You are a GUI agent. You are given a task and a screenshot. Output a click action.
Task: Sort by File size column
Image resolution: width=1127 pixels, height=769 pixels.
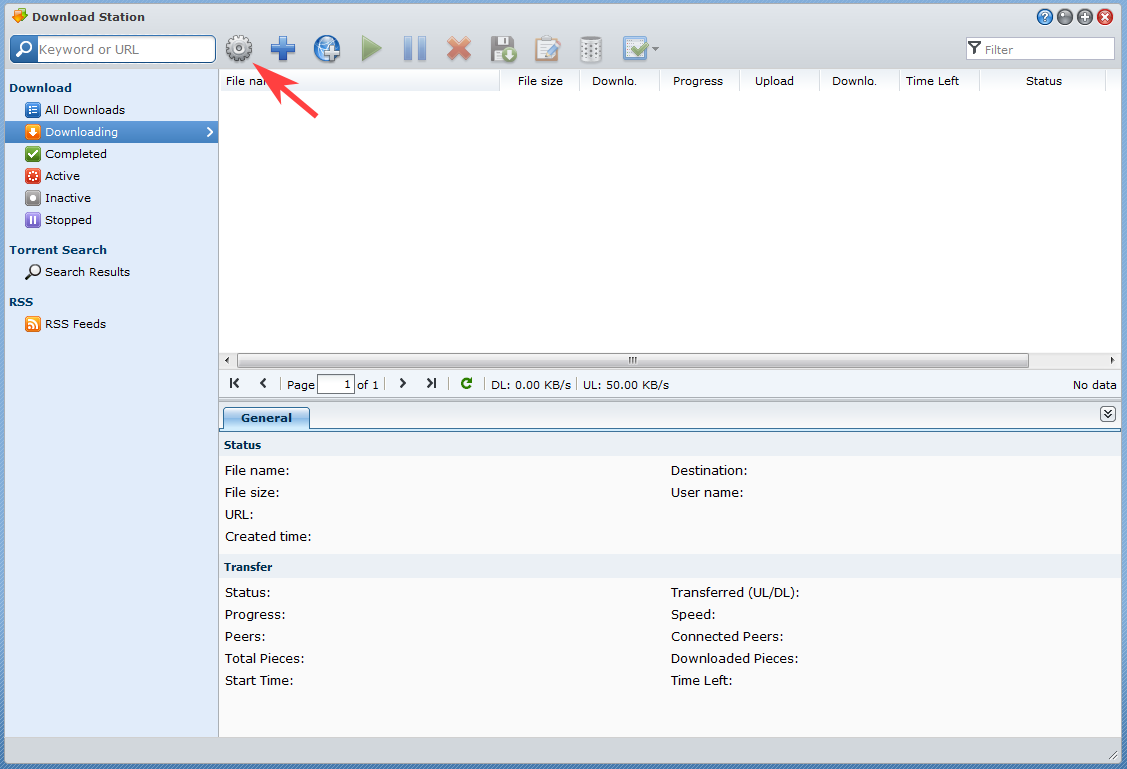point(540,80)
